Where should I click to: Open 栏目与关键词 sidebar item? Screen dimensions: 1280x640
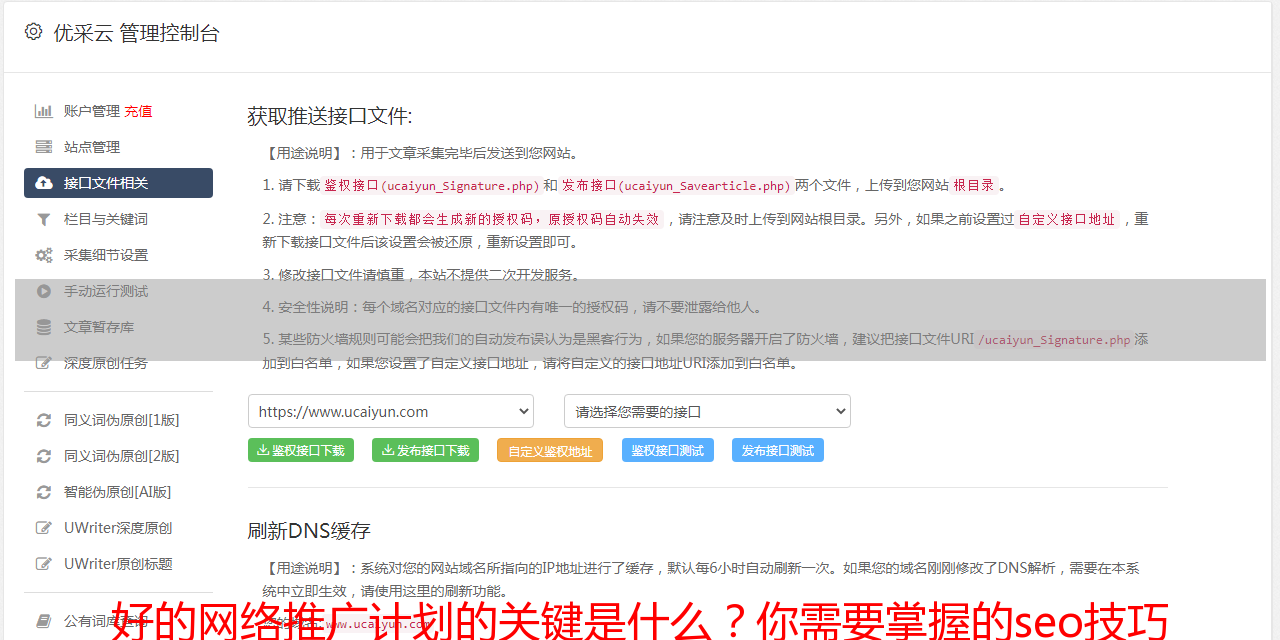pos(106,219)
